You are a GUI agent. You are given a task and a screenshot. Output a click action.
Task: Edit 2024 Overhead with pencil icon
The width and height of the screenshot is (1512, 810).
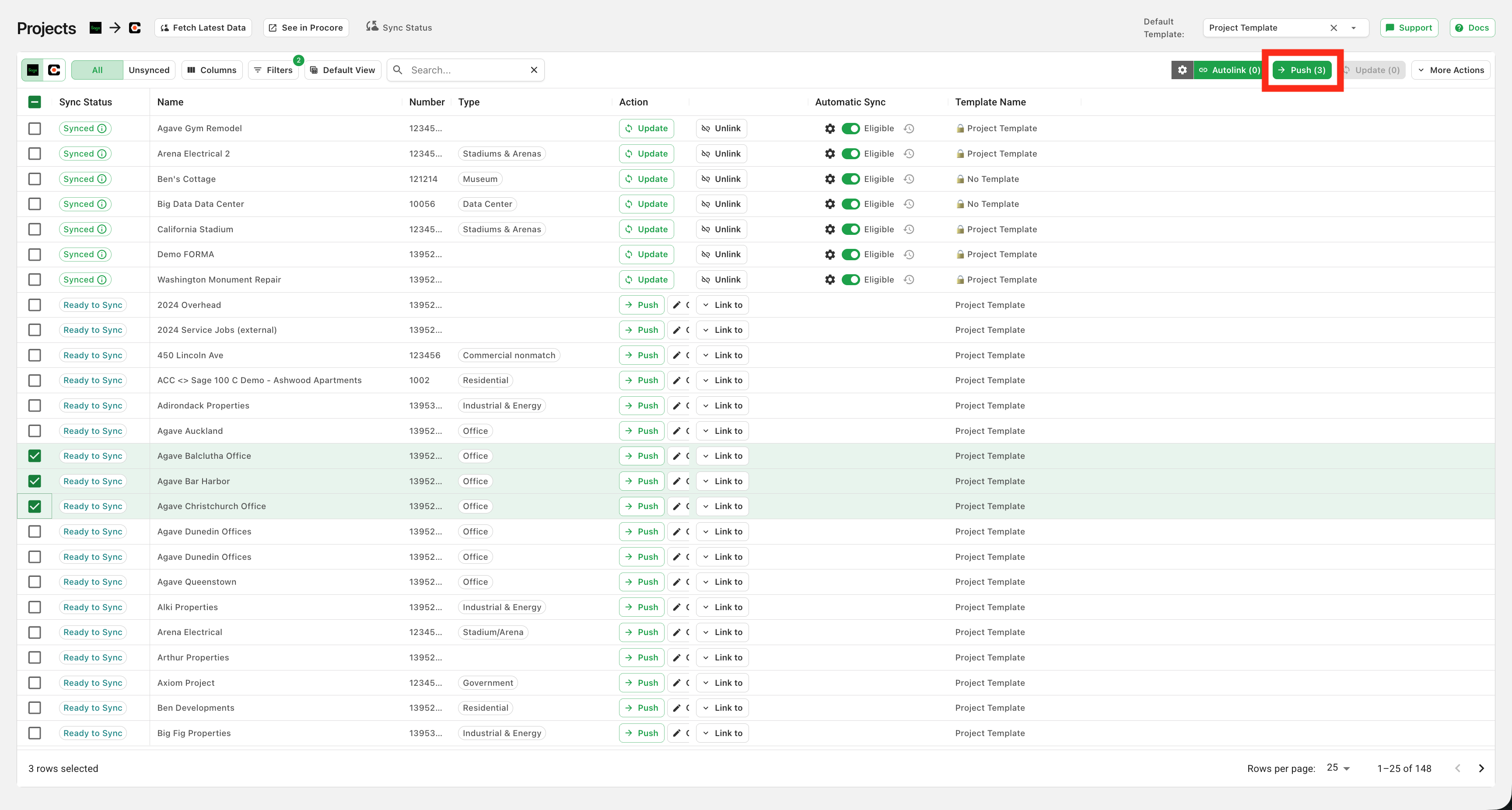pos(677,305)
